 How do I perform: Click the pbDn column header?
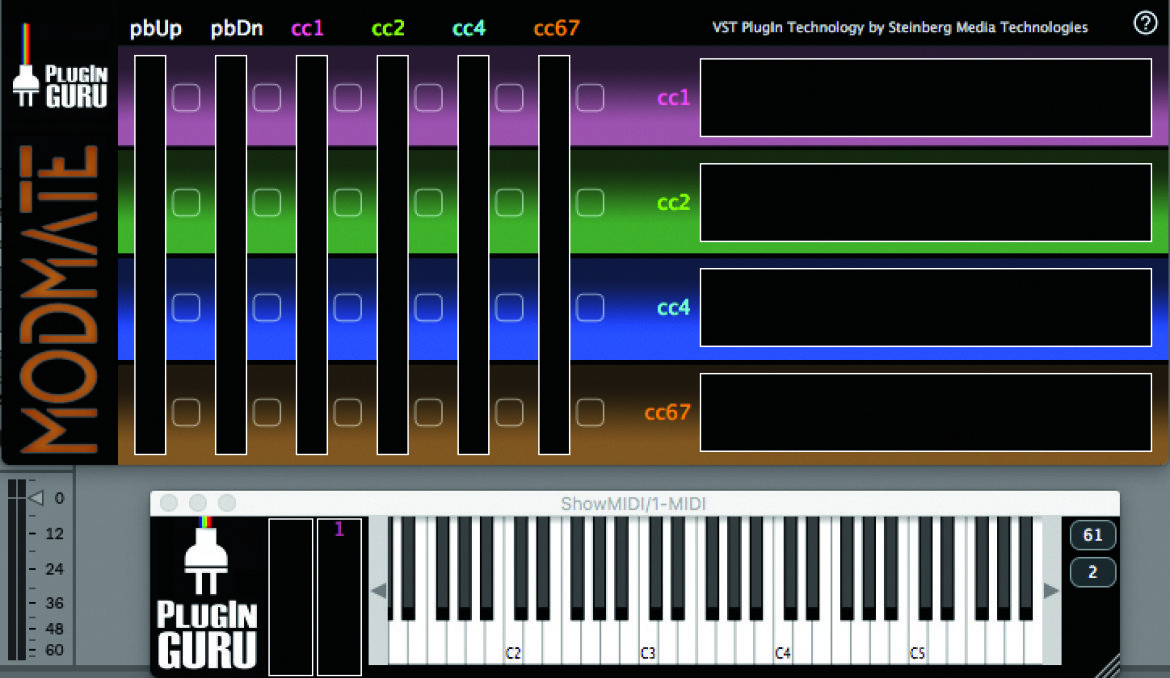click(237, 29)
